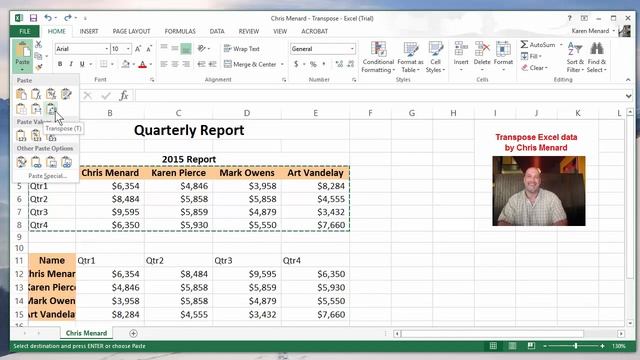Apply the dollar Accounting Number Format
Viewport: 640px width, 360px height.
(296, 64)
